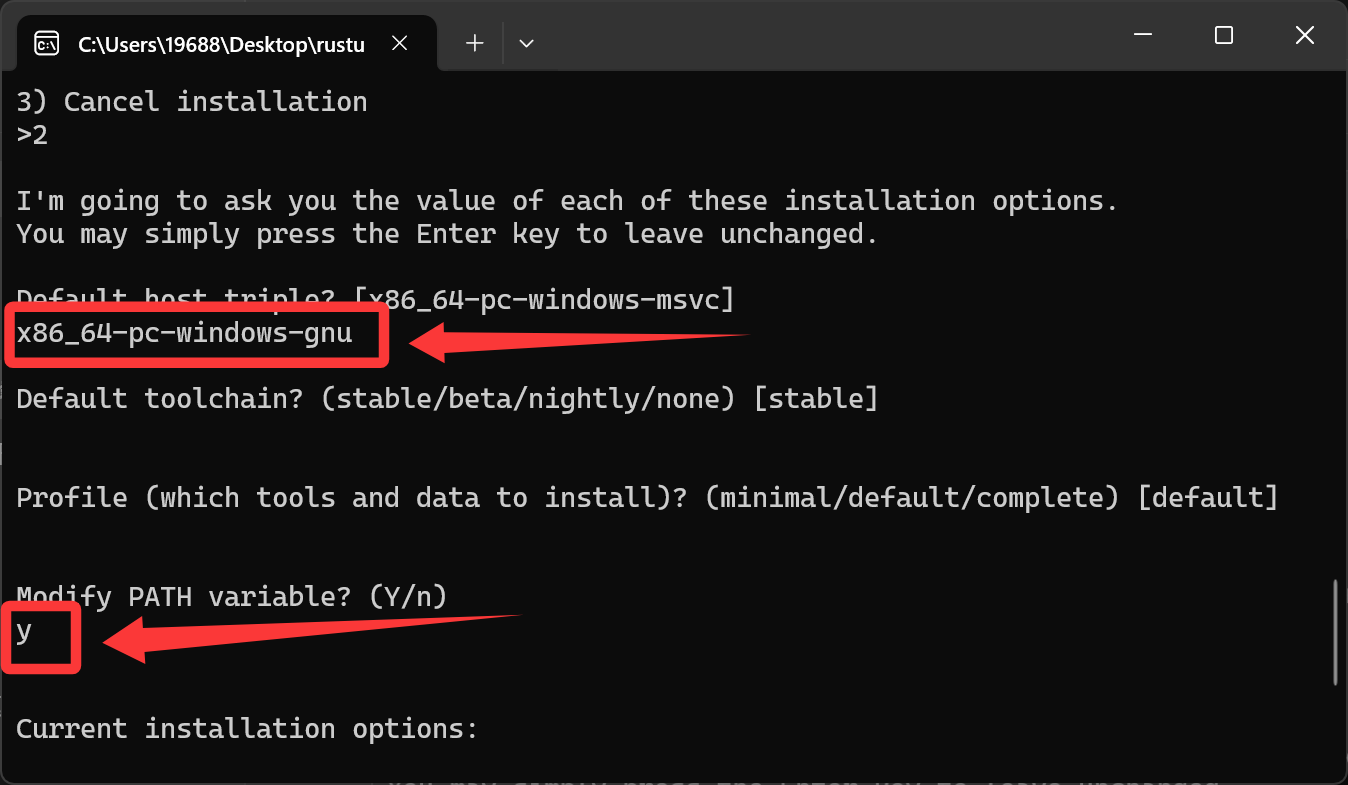Open a new tab with plus button
Image resolution: width=1348 pixels, height=785 pixels.
coord(475,43)
